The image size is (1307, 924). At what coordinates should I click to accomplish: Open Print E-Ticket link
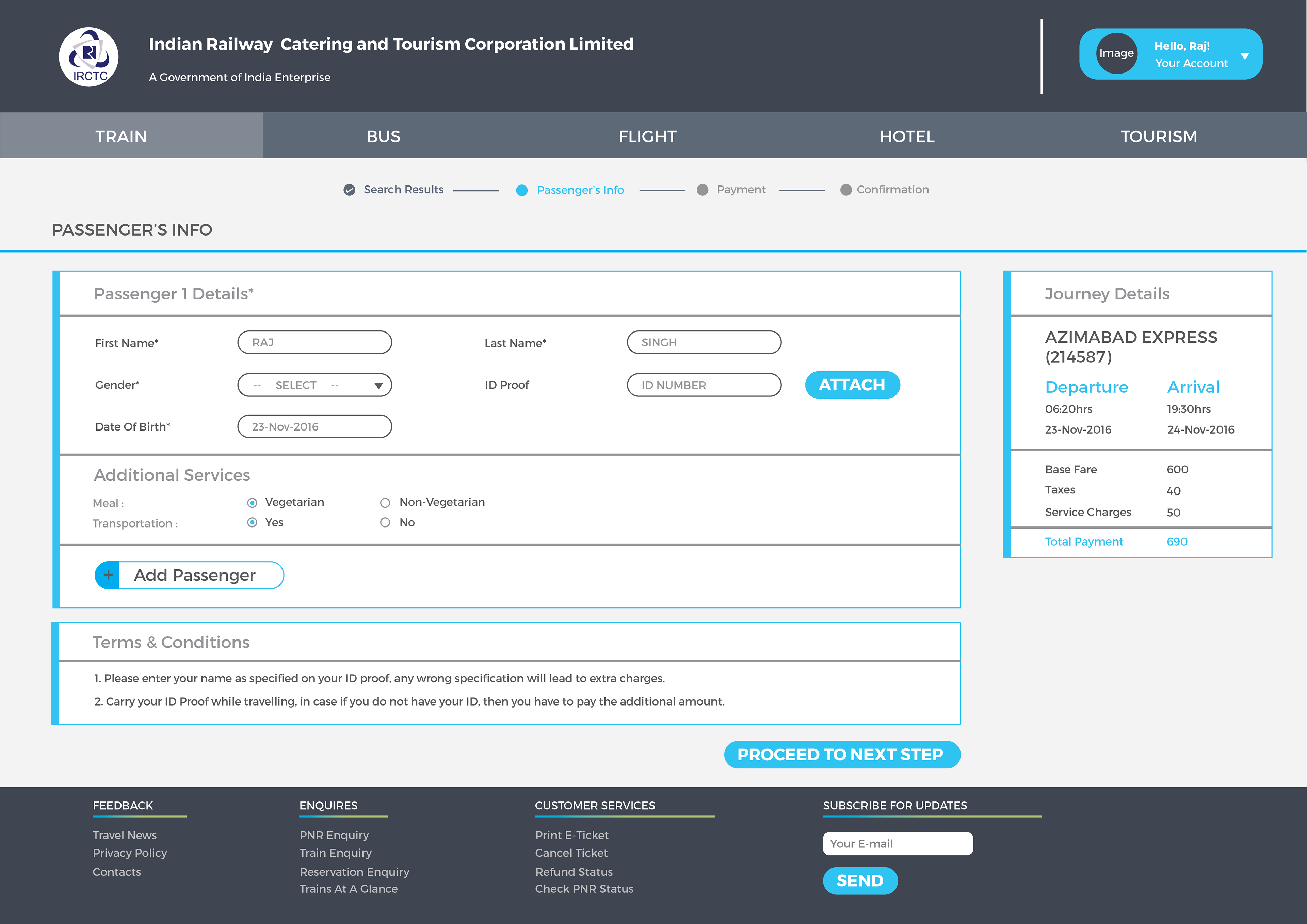[571, 835]
